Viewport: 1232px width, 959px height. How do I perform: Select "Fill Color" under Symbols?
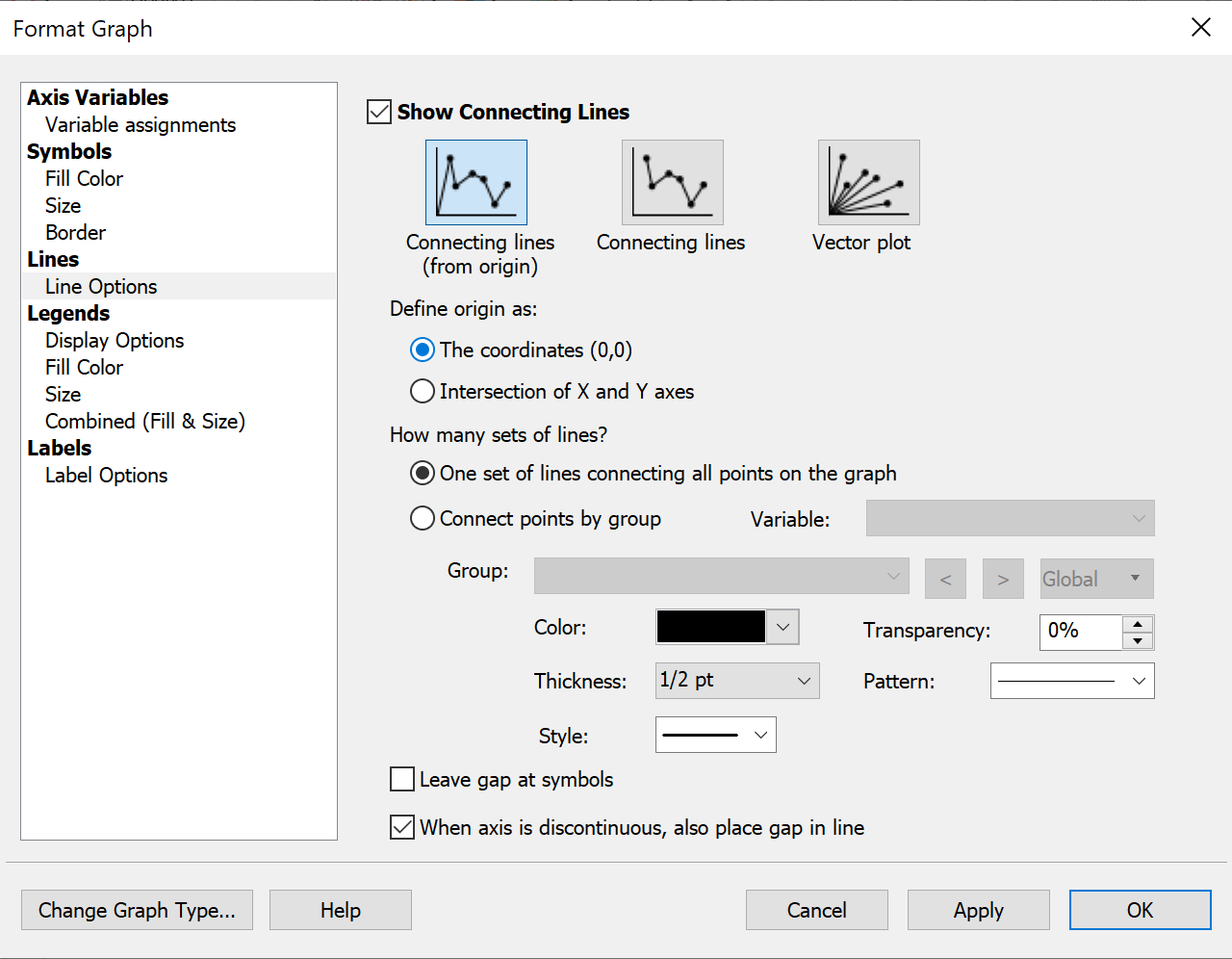pyautogui.click(x=84, y=178)
